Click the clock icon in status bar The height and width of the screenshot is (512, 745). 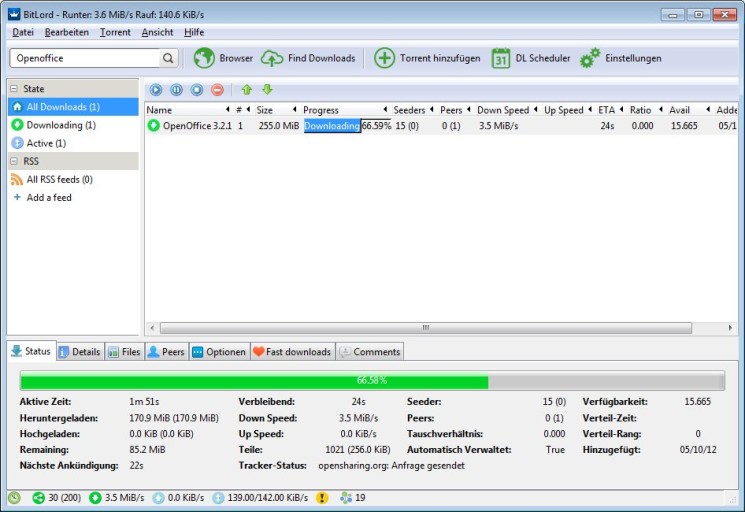[14, 497]
